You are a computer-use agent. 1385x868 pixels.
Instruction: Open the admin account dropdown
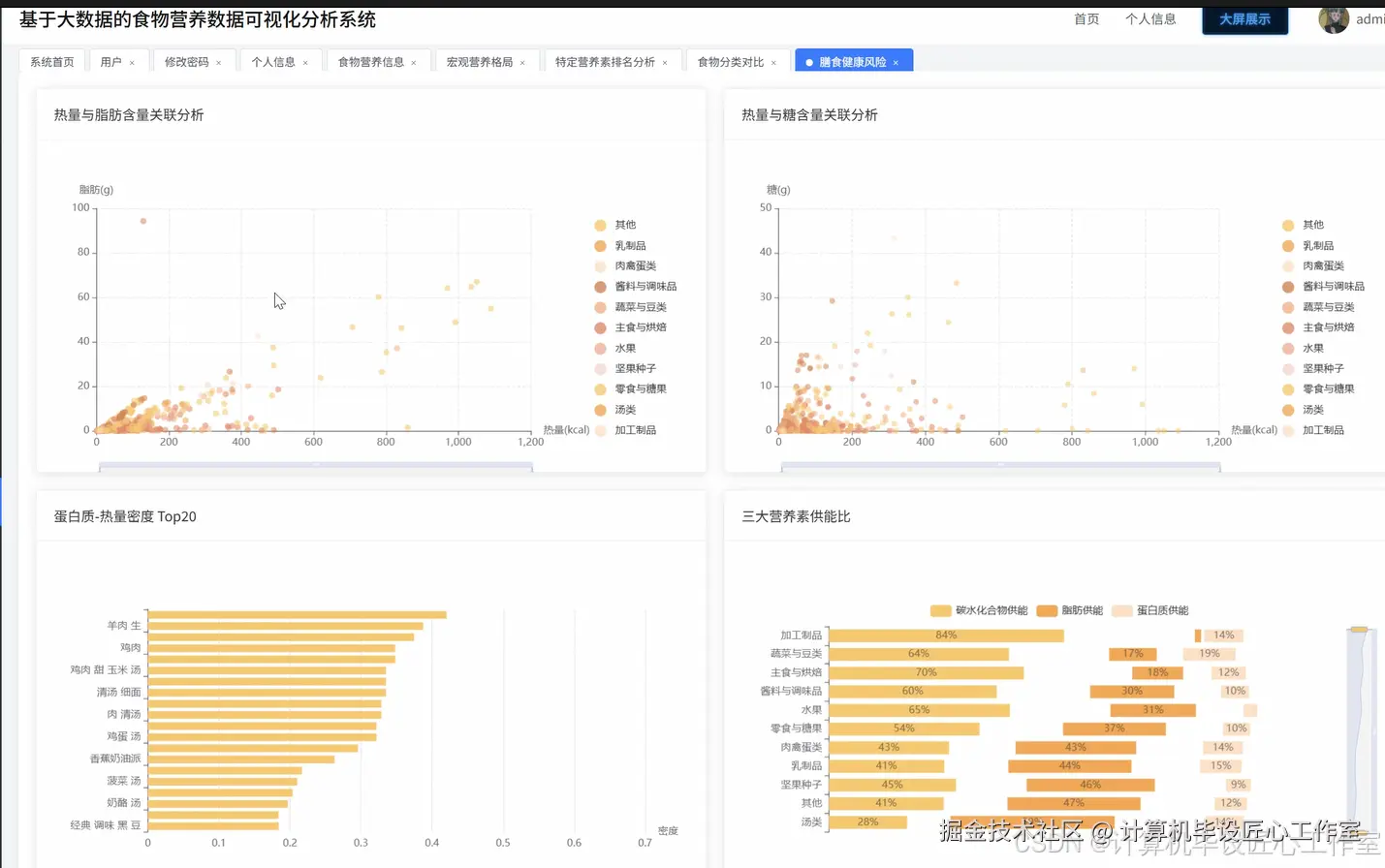(1369, 19)
